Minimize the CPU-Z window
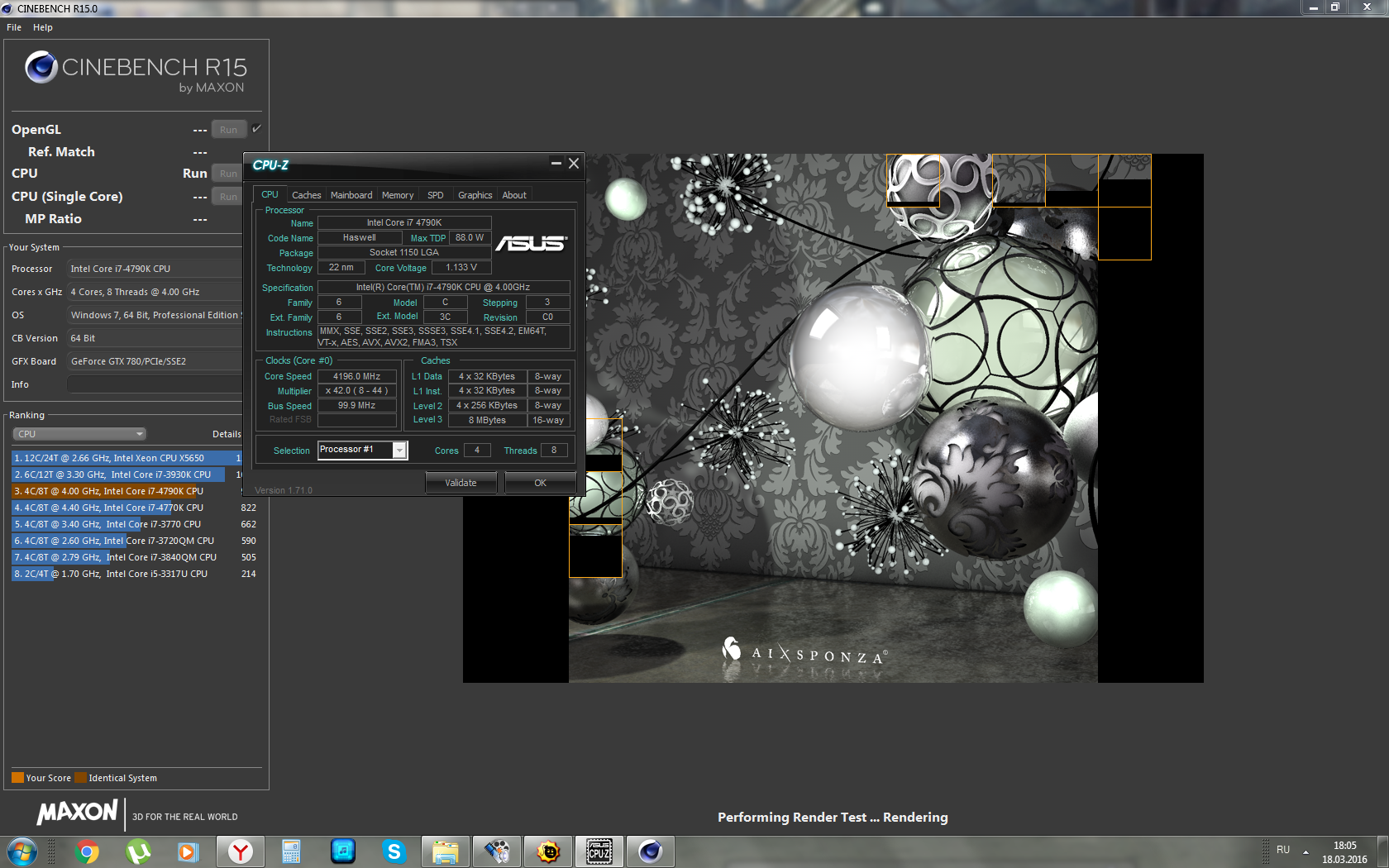 tap(556, 164)
